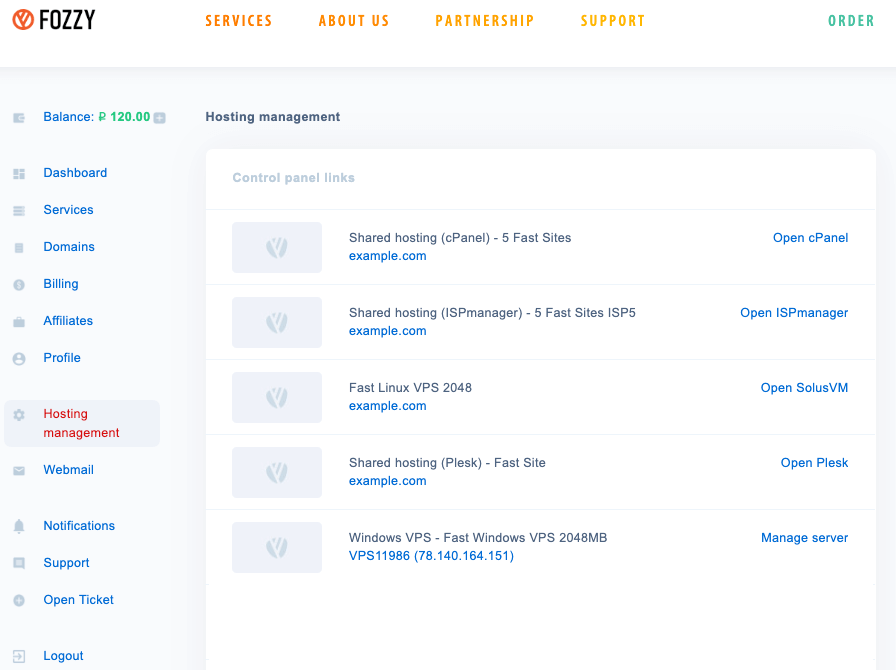Select the Services list icon
The height and width of the screenshot is (670, 896).
pos(18,210)
